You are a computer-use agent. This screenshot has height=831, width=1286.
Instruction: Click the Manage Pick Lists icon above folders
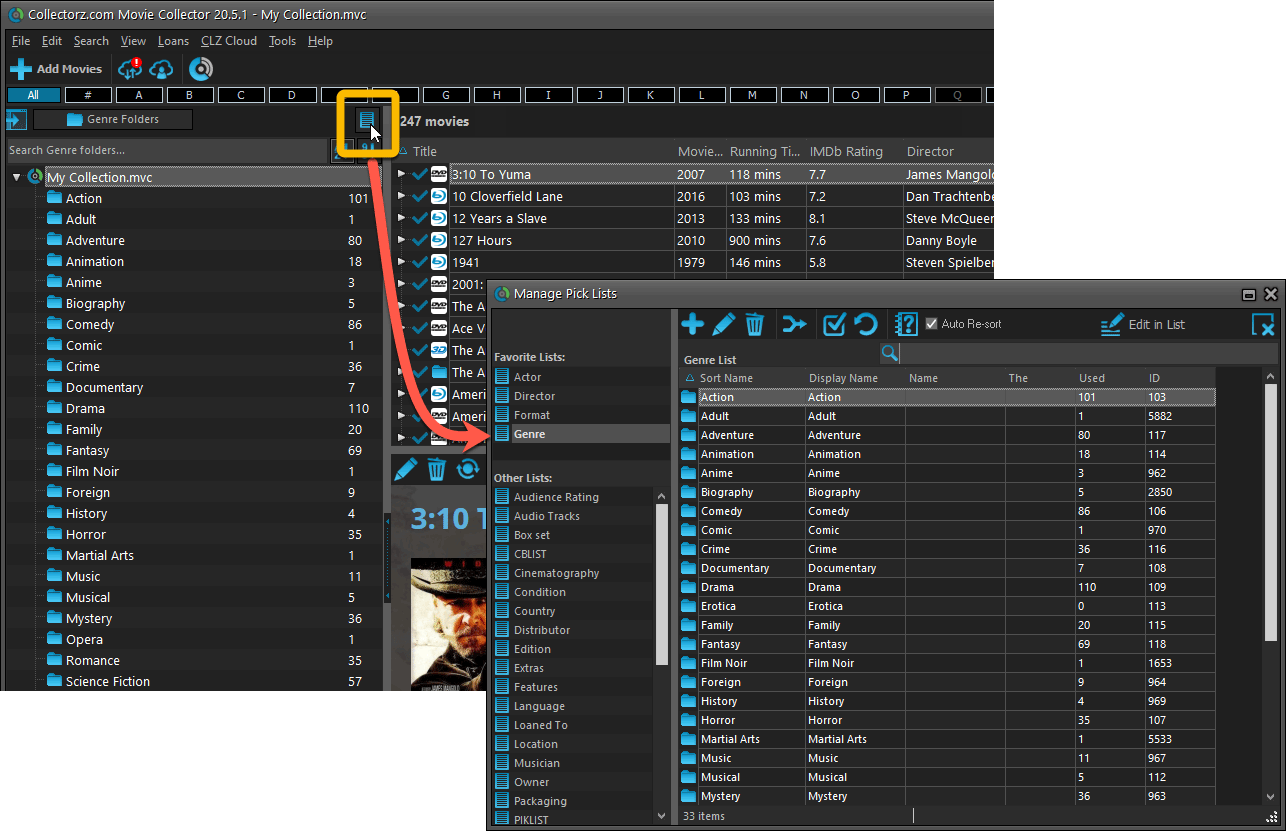pyautogui.click(x=367, y=121)
